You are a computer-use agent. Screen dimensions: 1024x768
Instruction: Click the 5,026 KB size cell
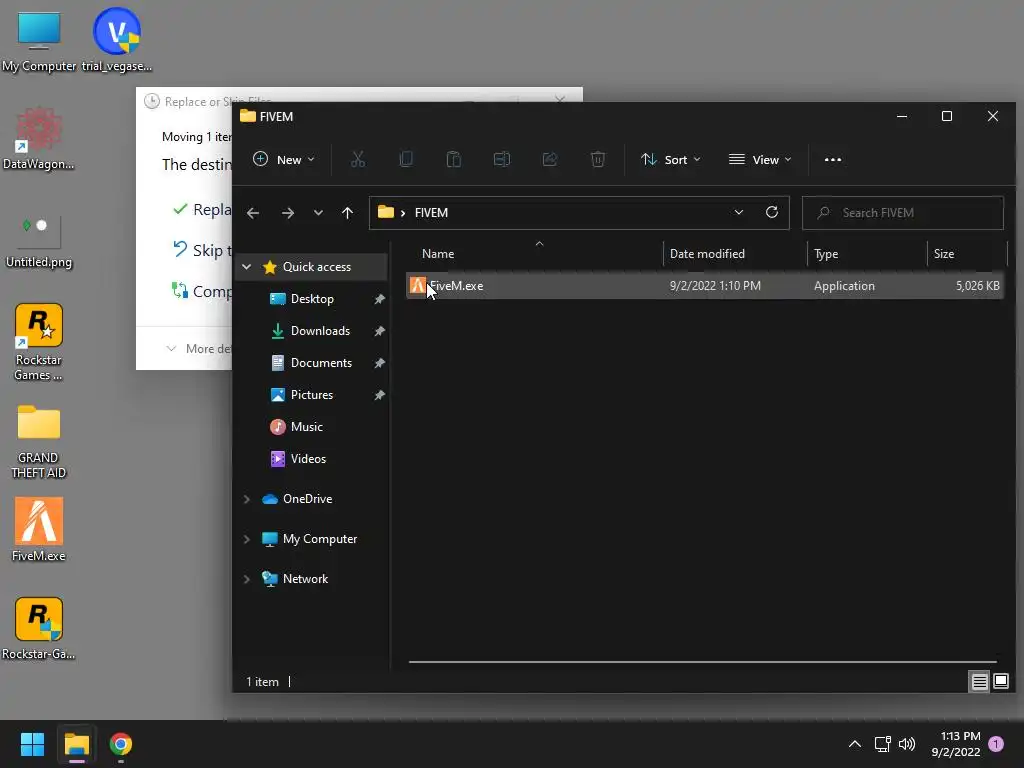point(978,285)
